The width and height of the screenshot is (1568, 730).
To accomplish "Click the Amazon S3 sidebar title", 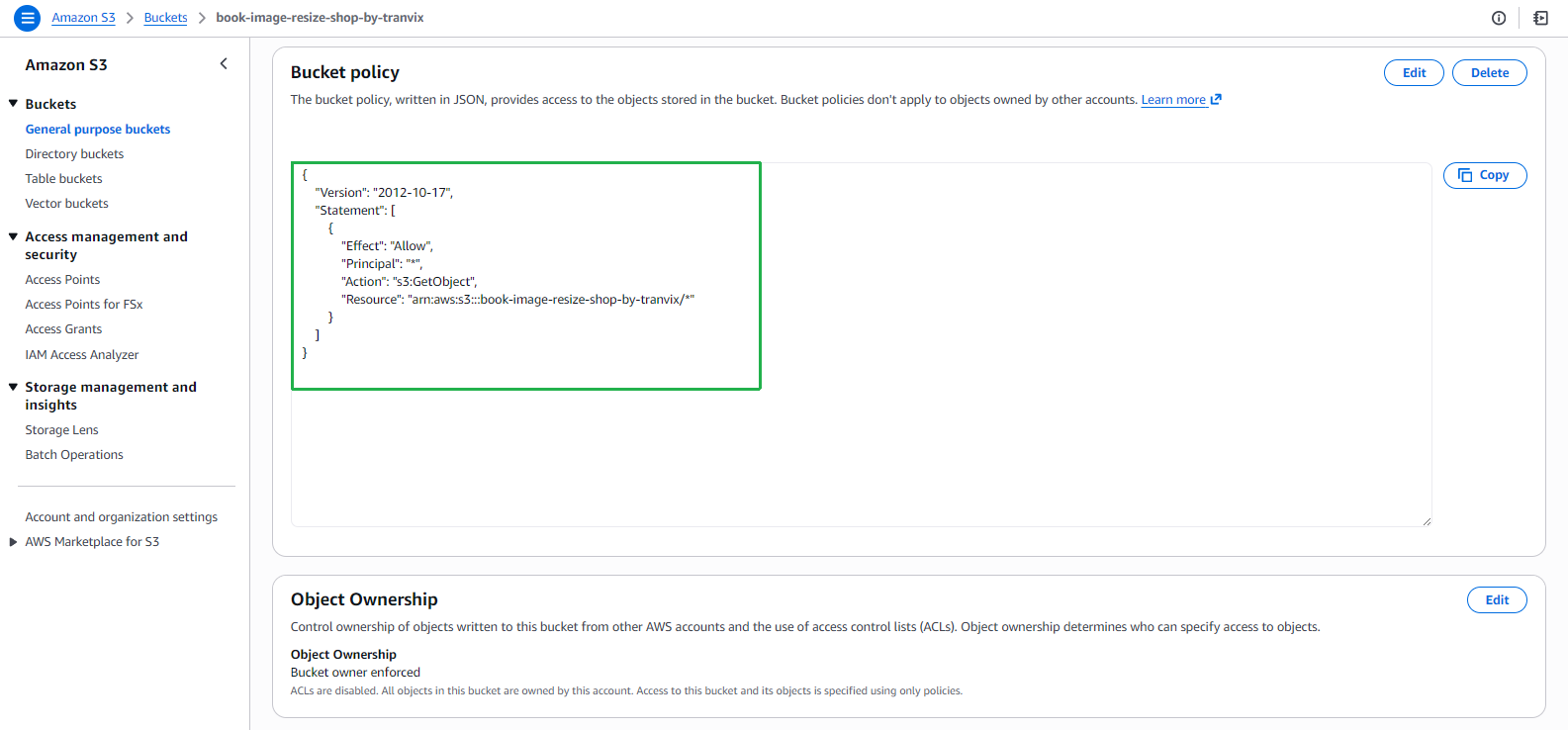I will [66, 64].
